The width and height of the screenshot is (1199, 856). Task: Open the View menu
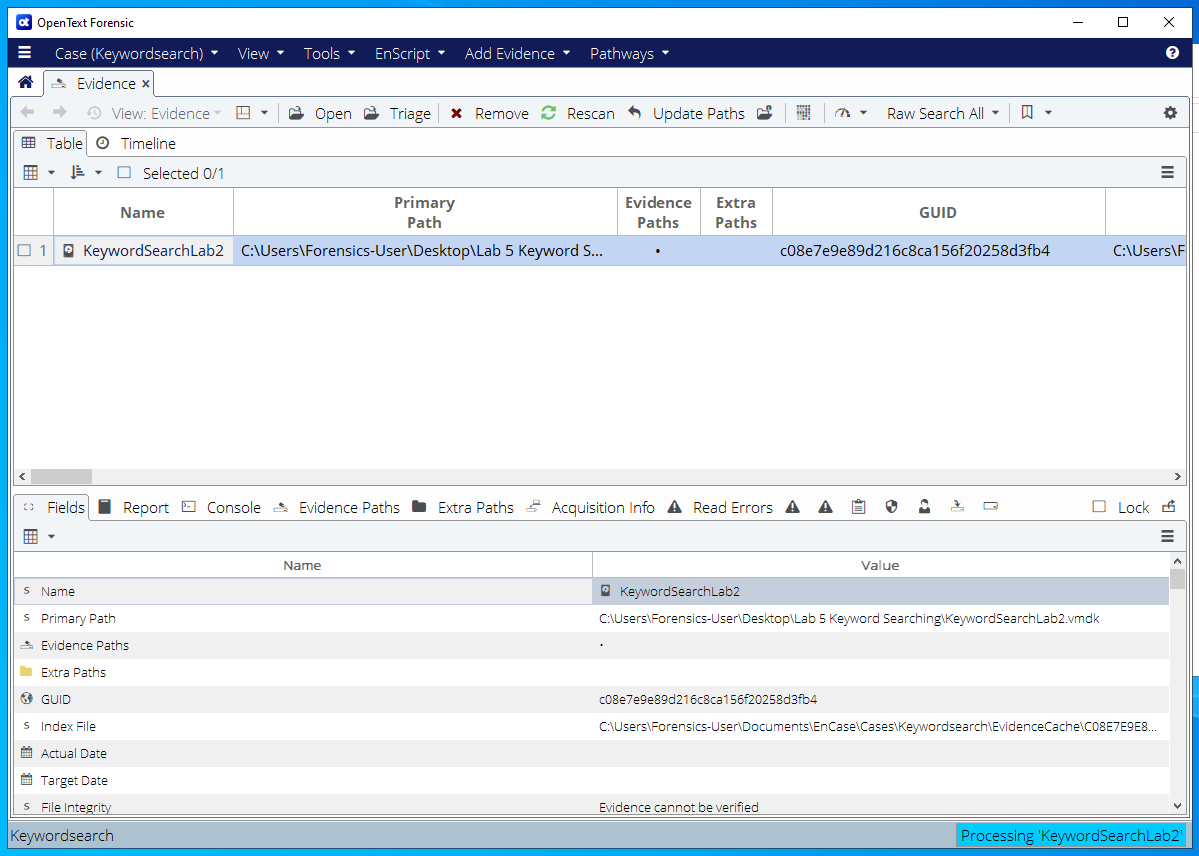tap(261, 54)
